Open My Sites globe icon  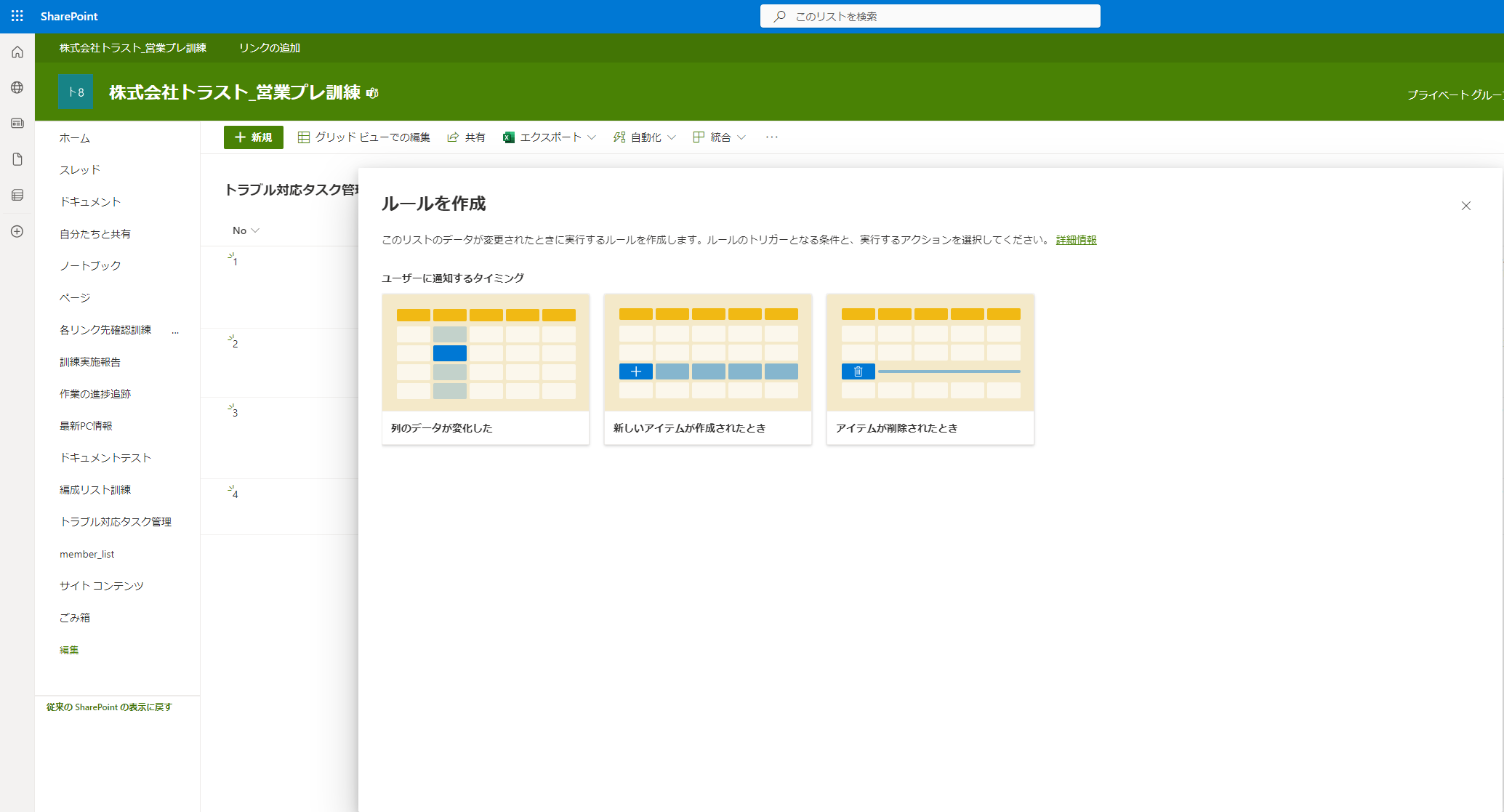point(17,88)
